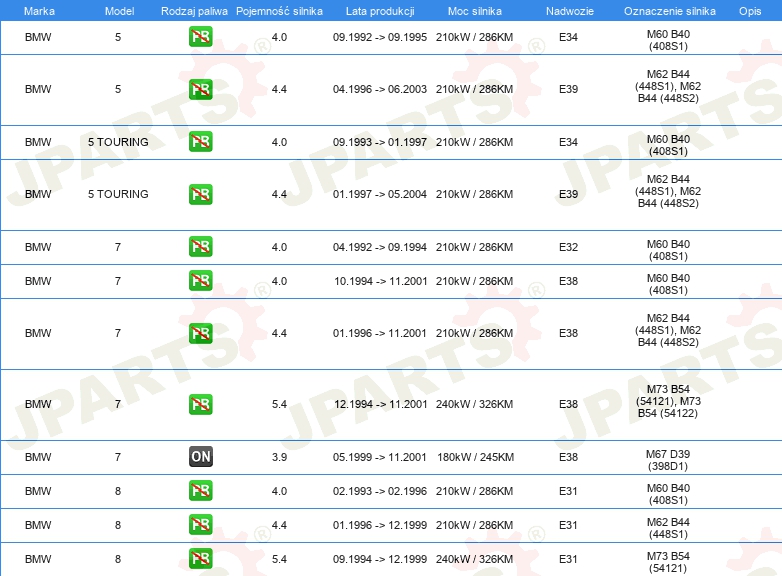Click engine code M67 D39 (398D1)
This screenshot has height=576, width=782.
668,460
